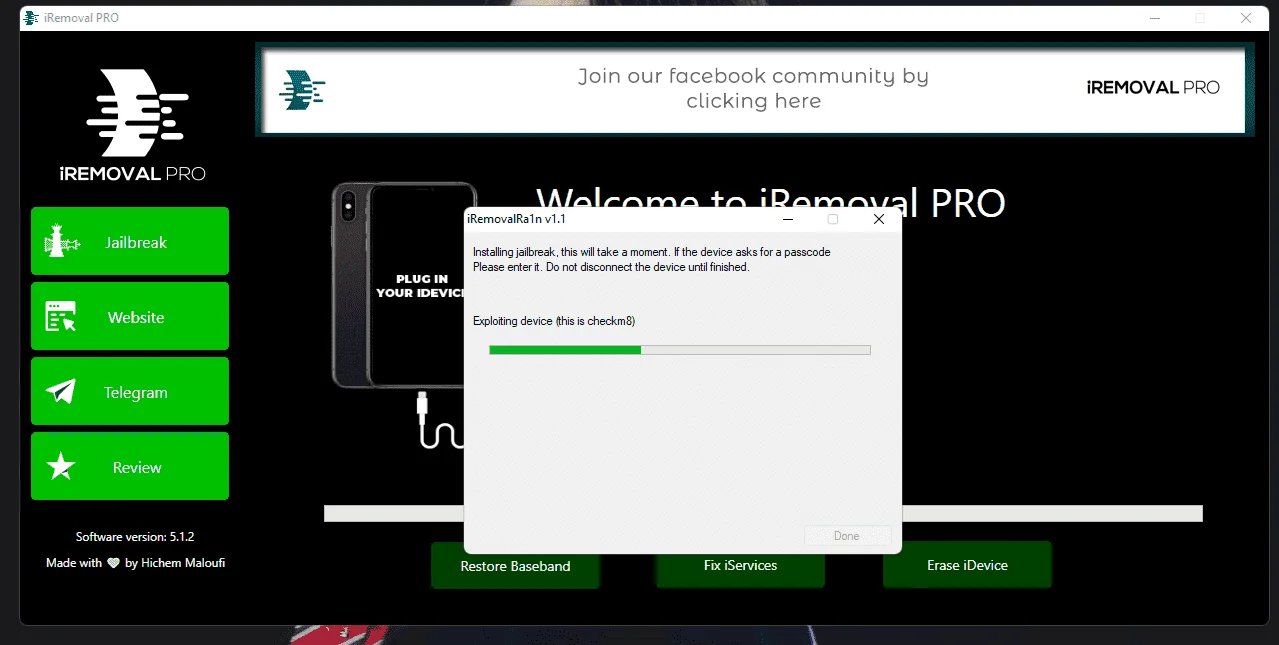1279x645 pixels.
Task: Click the Jailbreak chess-piece icon
Action: click(60, 242)
